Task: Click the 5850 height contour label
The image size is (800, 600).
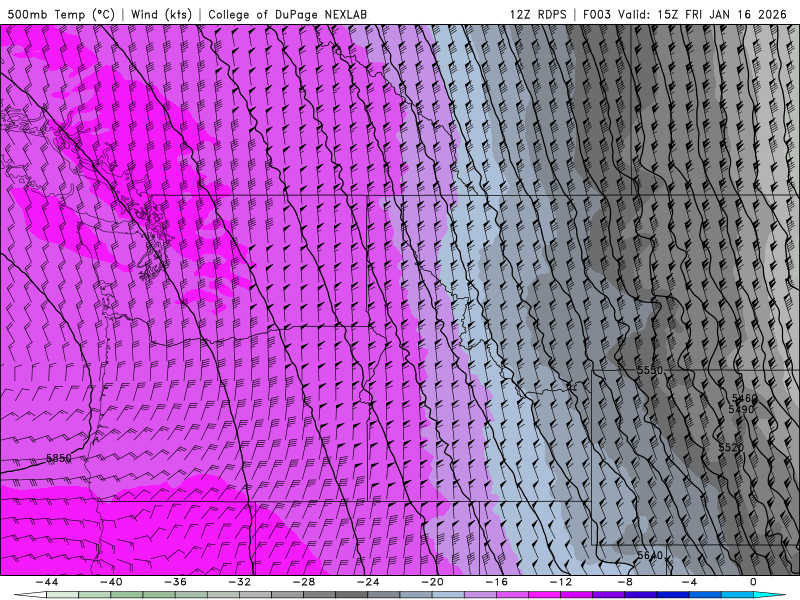Action: pyautogui.click(x=59, y=458)
